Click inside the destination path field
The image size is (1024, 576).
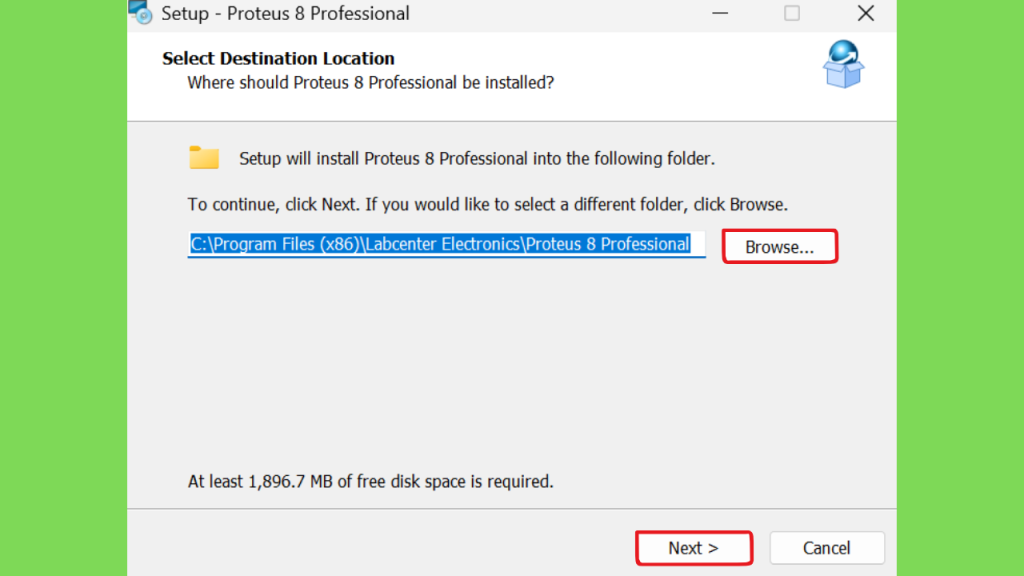pyautogui.click(x=447, y=244)
